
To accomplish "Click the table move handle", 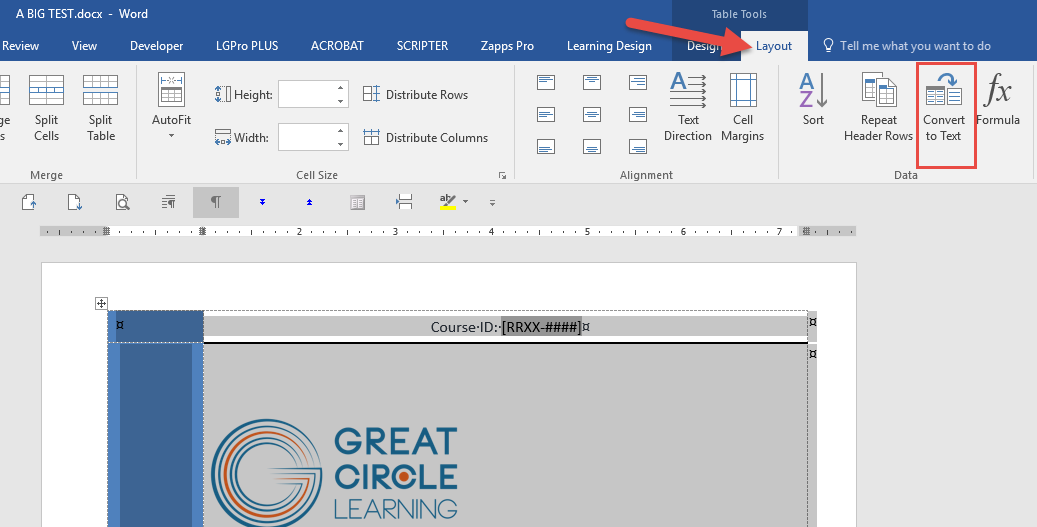I will tap(101, 304).
